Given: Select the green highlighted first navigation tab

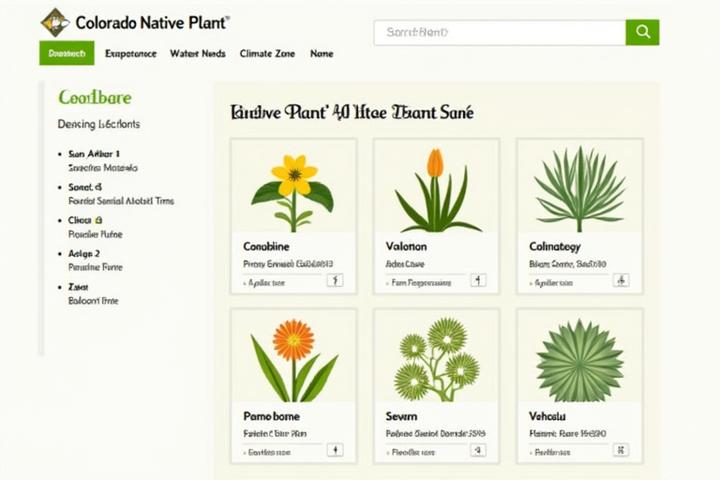Looking at the screenshot, I should [66, 53].
